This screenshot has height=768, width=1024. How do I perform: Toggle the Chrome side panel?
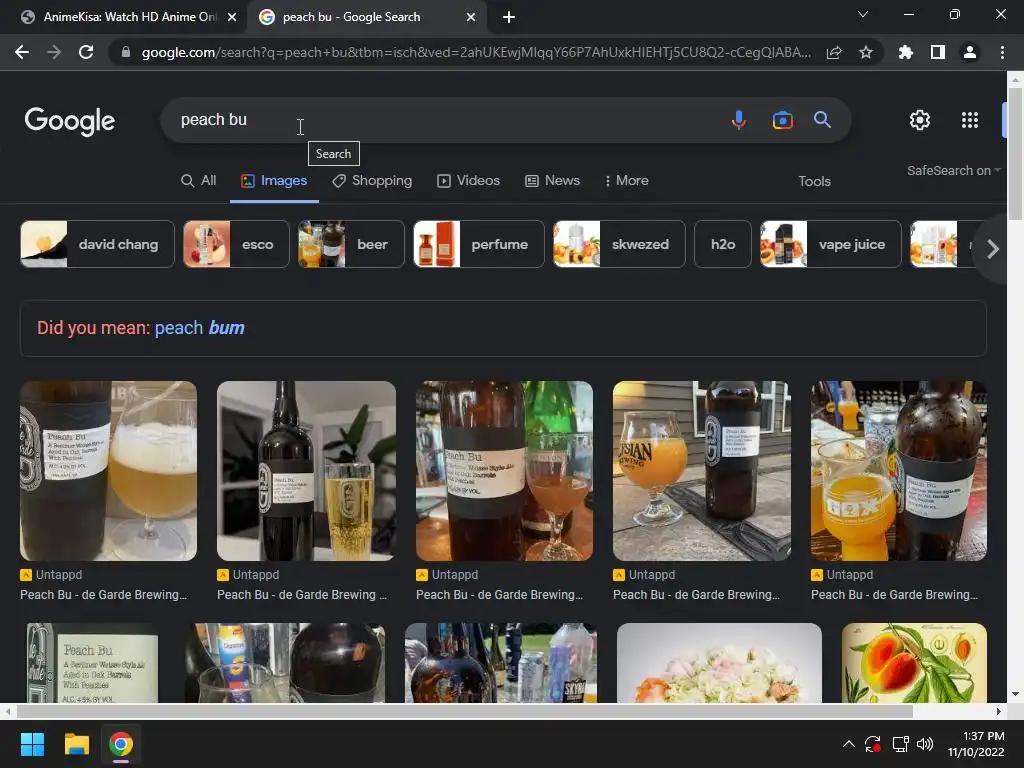pyautogui.click(x=938, y=52)
